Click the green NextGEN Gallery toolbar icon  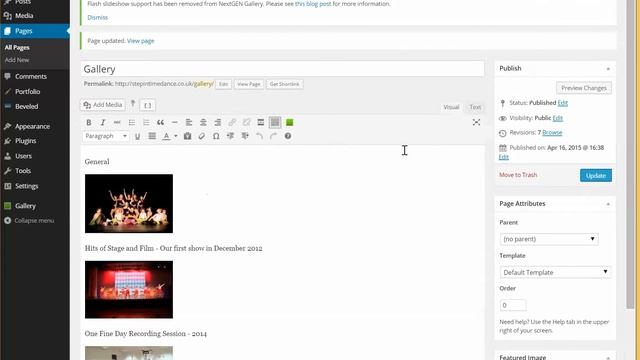[289, 122]
